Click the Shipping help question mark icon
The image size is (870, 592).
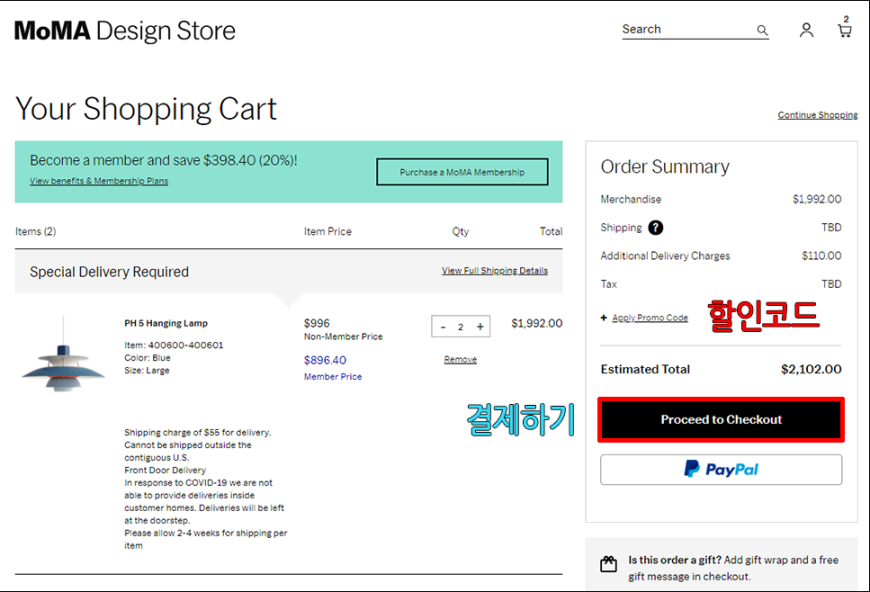pyautogui.click(x=655, y=227)
